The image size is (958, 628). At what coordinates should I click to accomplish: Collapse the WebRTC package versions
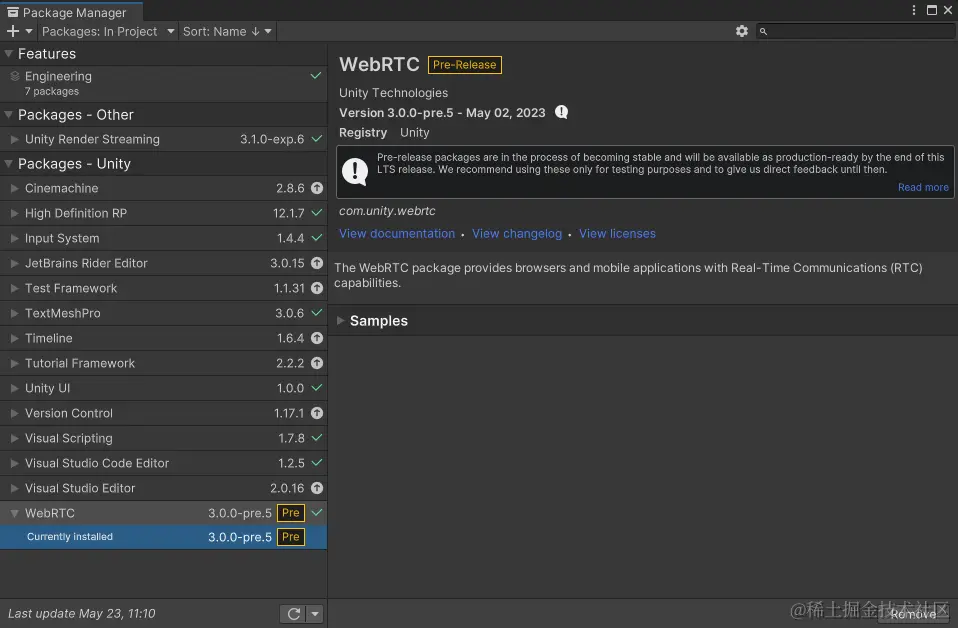click(x=15, y=513)
